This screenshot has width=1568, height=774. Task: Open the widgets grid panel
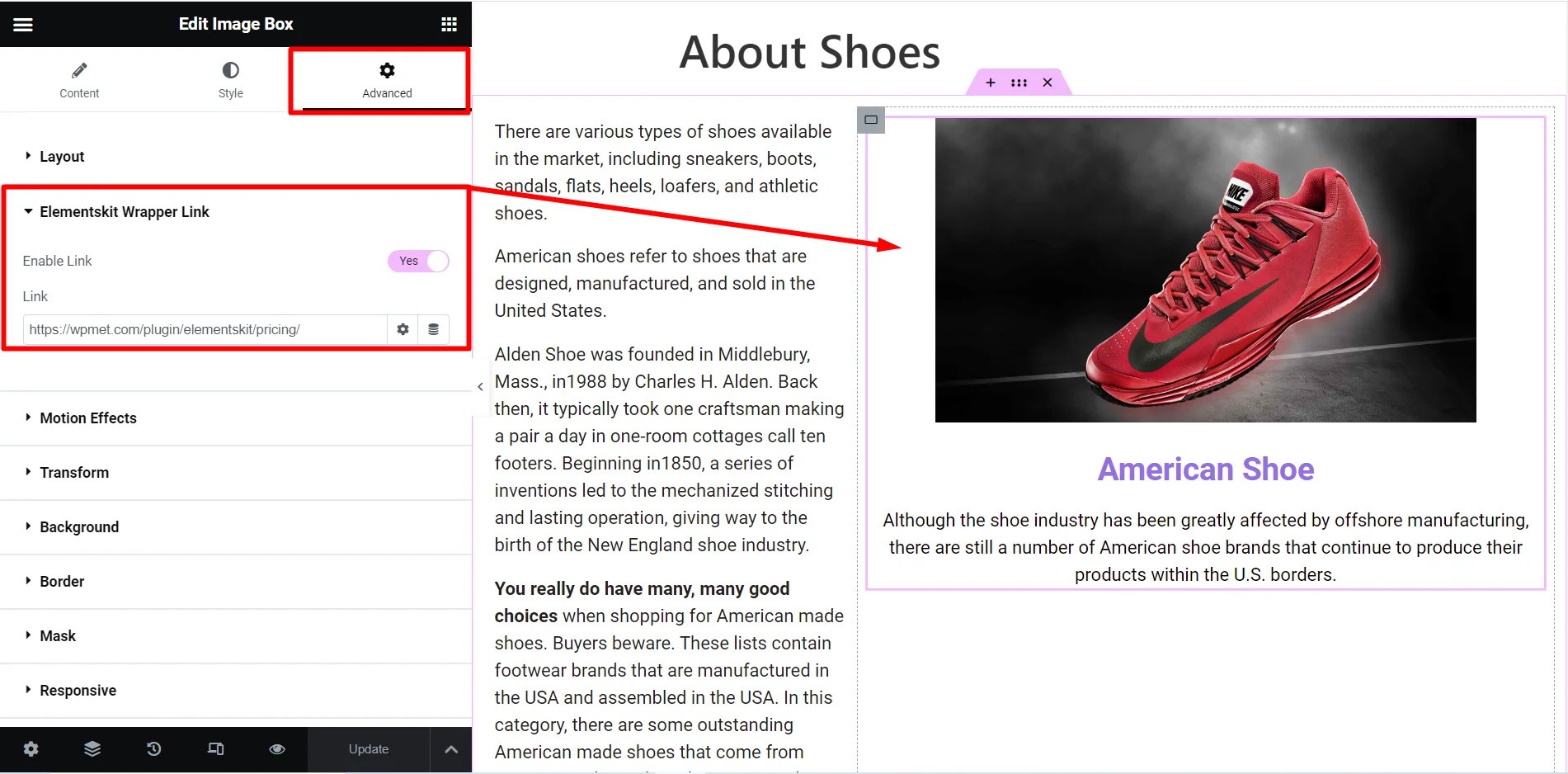(x=449, y=25)
